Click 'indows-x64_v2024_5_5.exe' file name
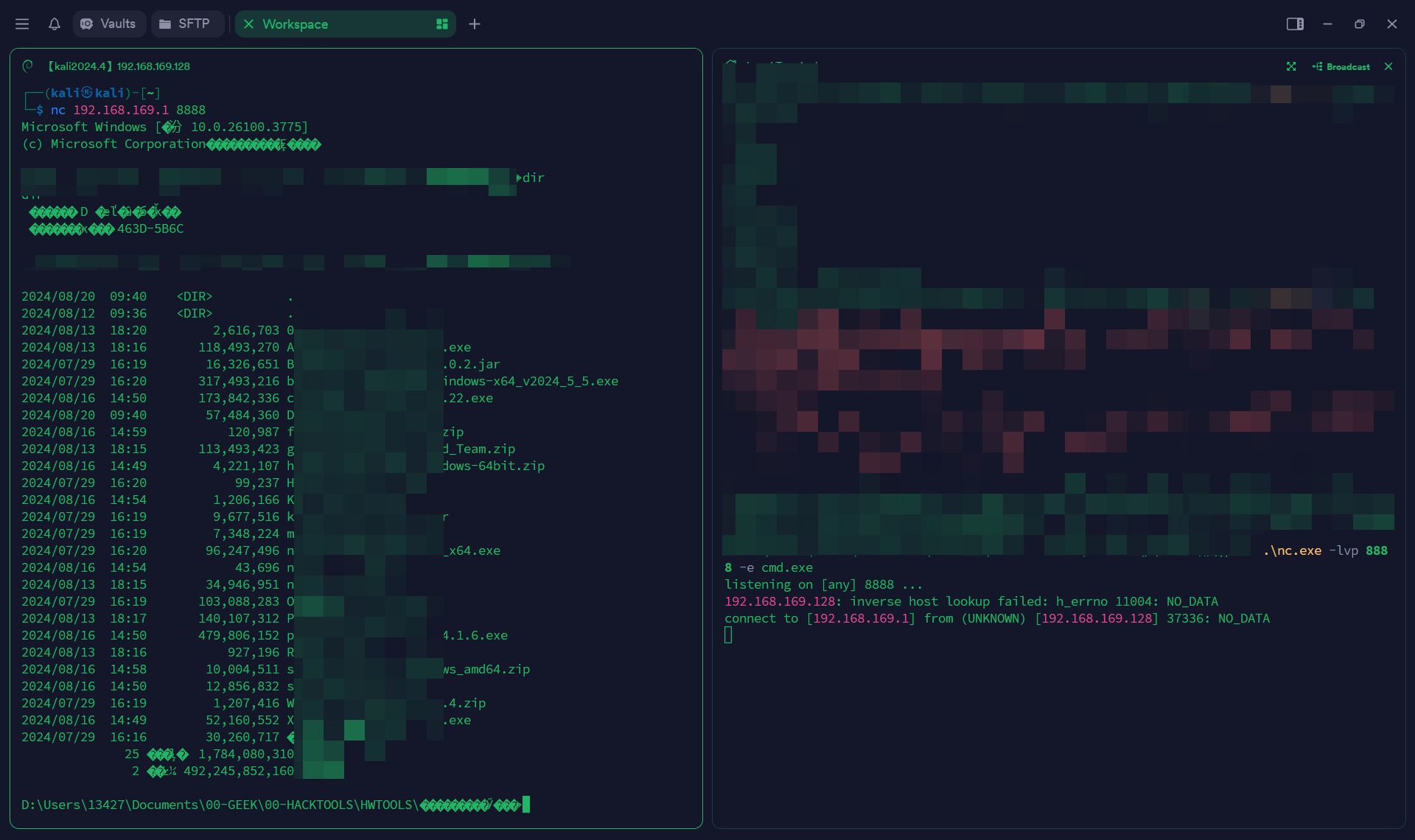 (531, 381)
